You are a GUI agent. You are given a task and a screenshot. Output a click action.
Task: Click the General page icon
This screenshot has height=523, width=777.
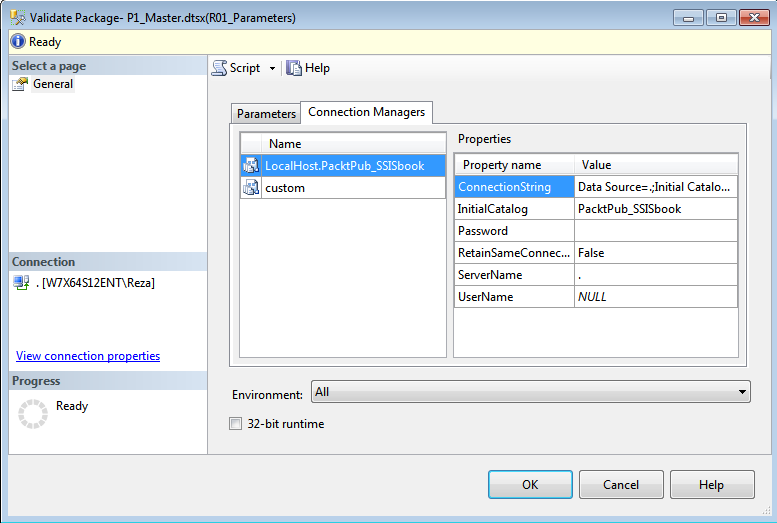point(20,84)
